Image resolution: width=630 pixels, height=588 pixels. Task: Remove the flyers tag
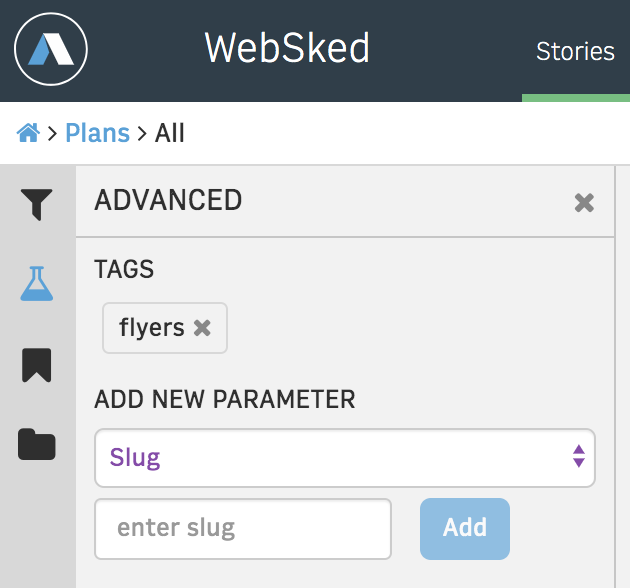202,328
